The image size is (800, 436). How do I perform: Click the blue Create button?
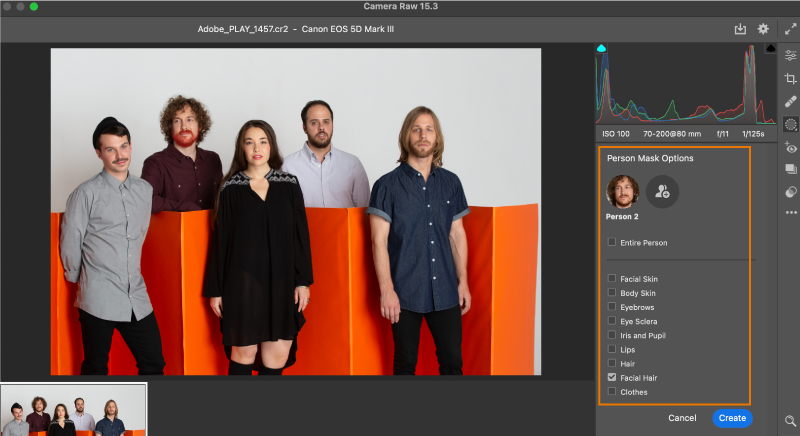[732, 418]
